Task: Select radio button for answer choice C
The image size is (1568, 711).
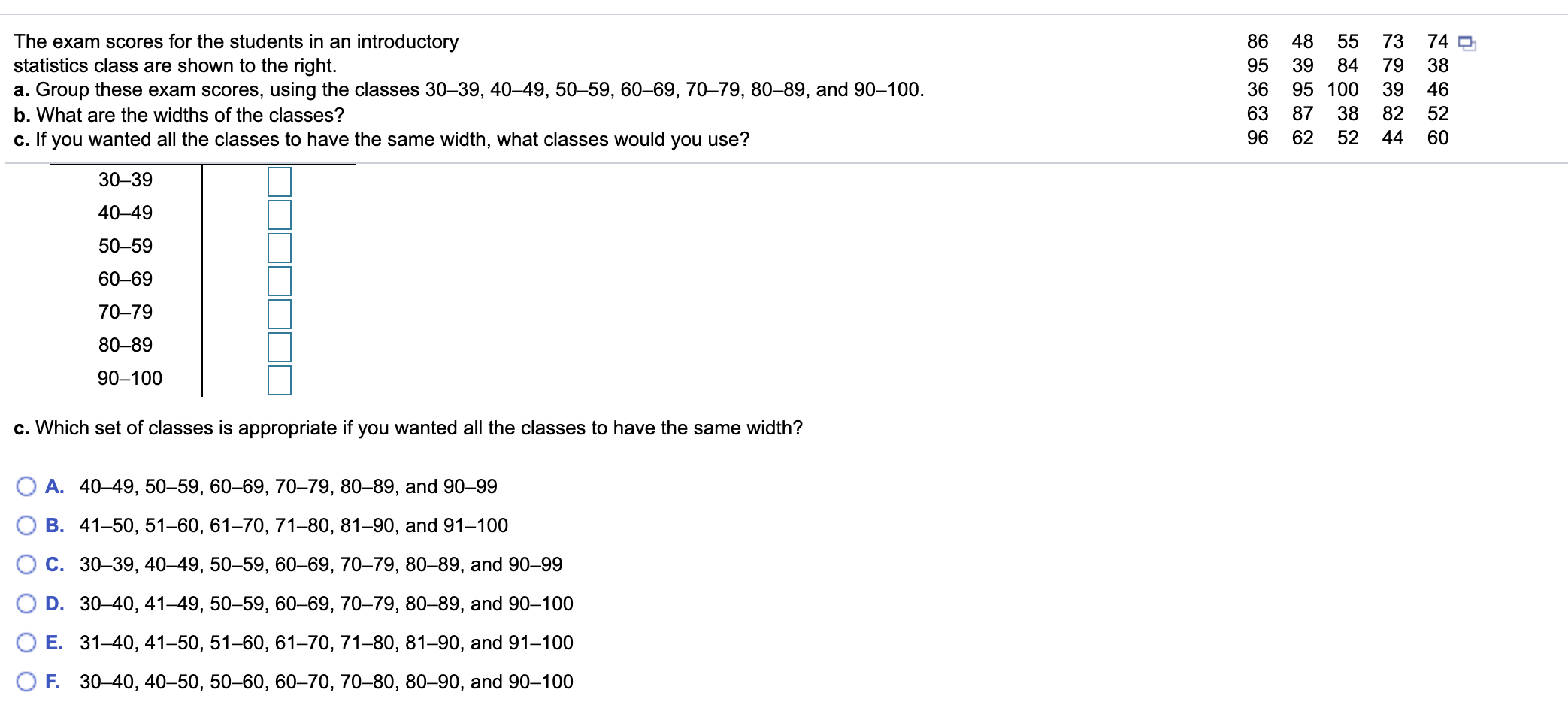Action: pos(26,564)
